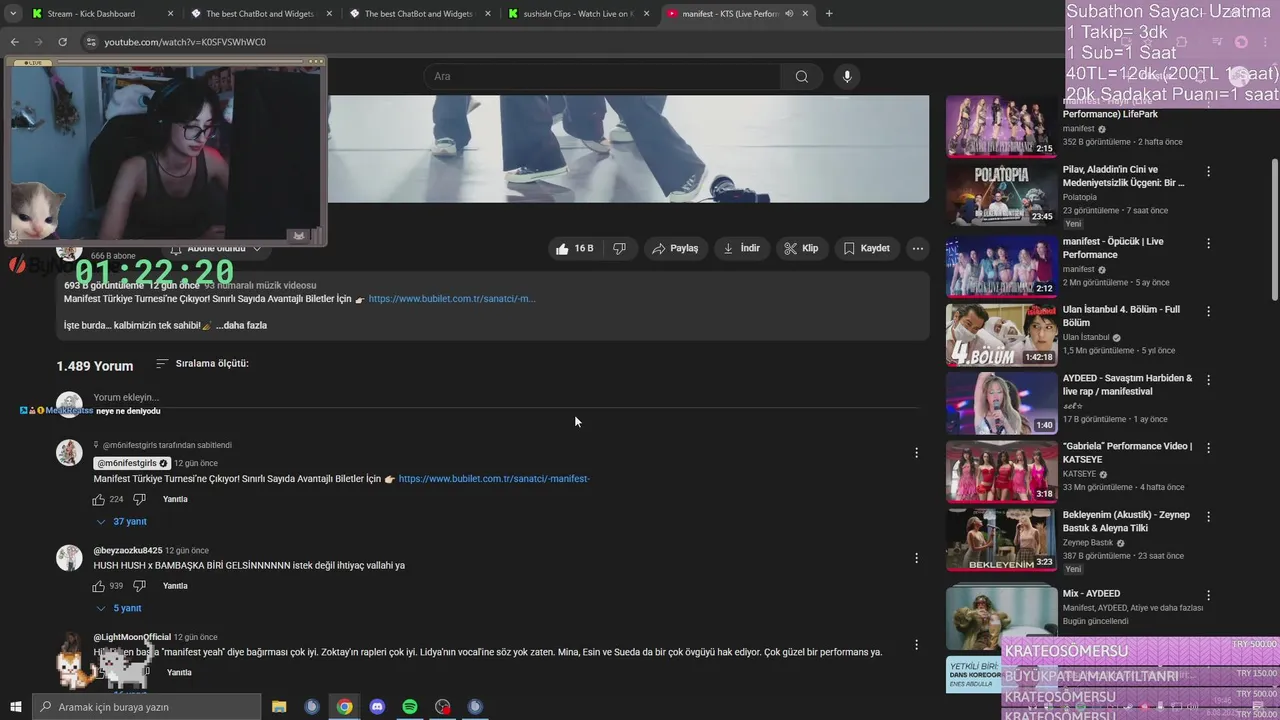The width and height of the screenshot is (1280, 720).
Task: Click the Yorum ekleyin comment field
Action: click(505, 397)
